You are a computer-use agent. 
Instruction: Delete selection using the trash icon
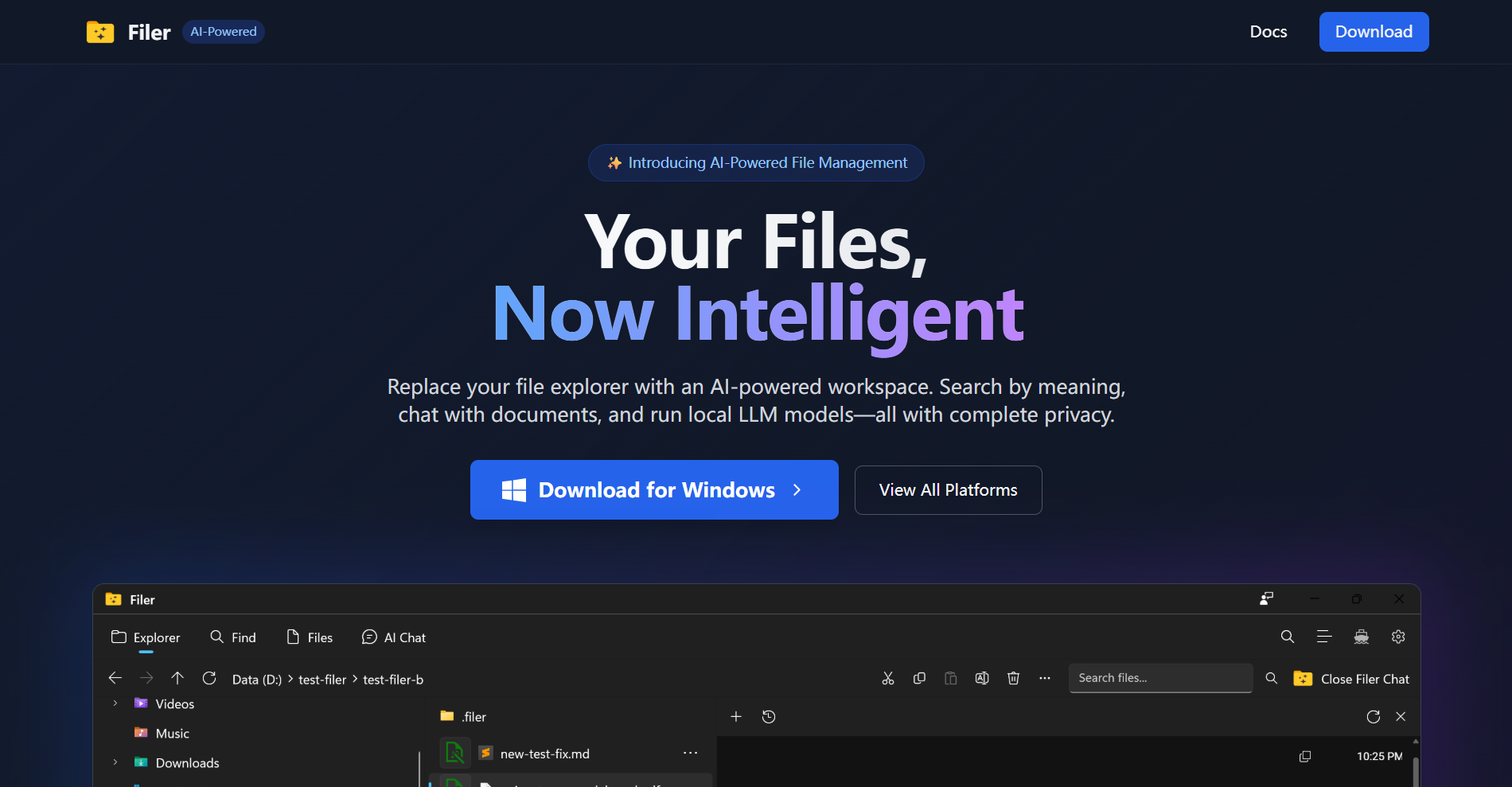[1013, 678]
